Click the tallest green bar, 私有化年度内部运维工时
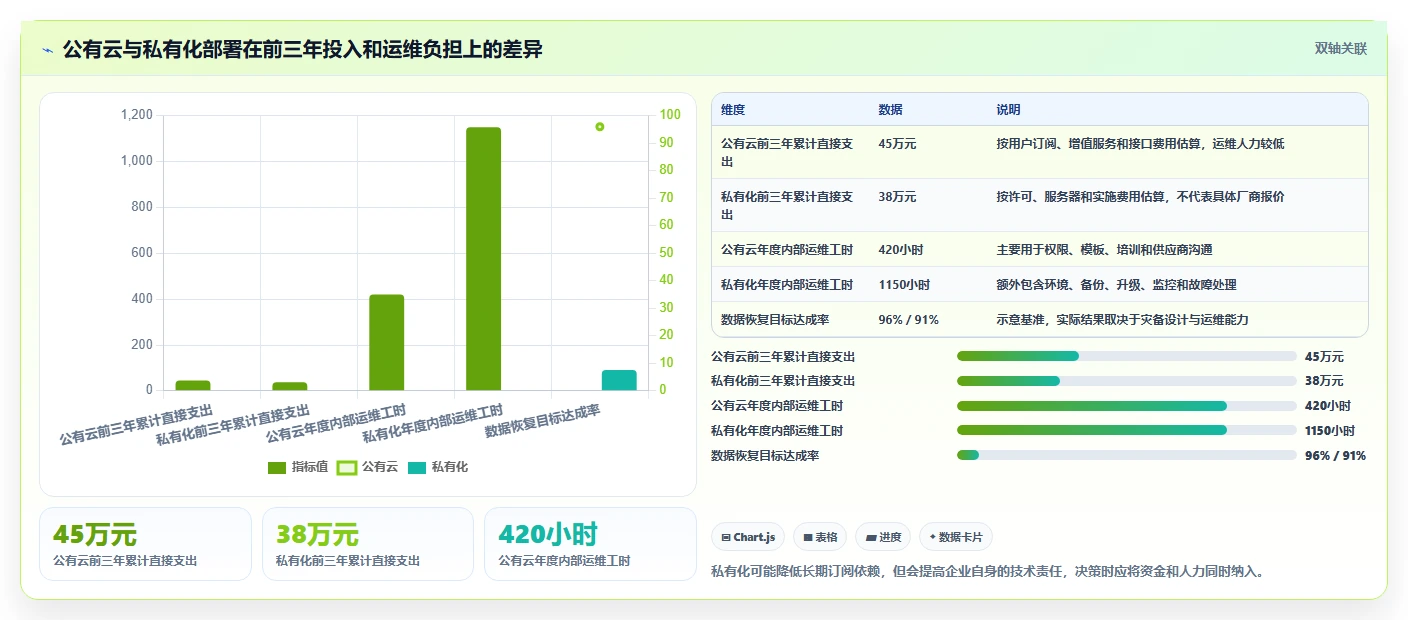The width and height of the screenshot is (1408, 620). 483,259
